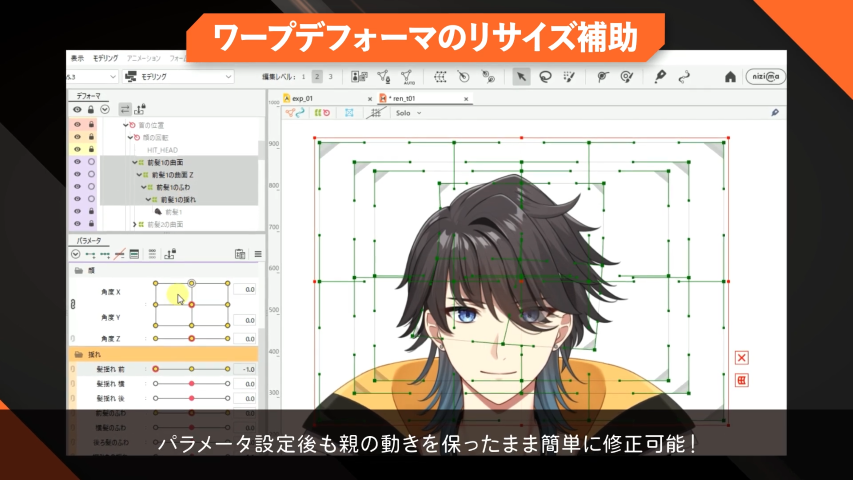
Task: Collapse the 前髪1の曲面 tree node
Action: point(134,162)
